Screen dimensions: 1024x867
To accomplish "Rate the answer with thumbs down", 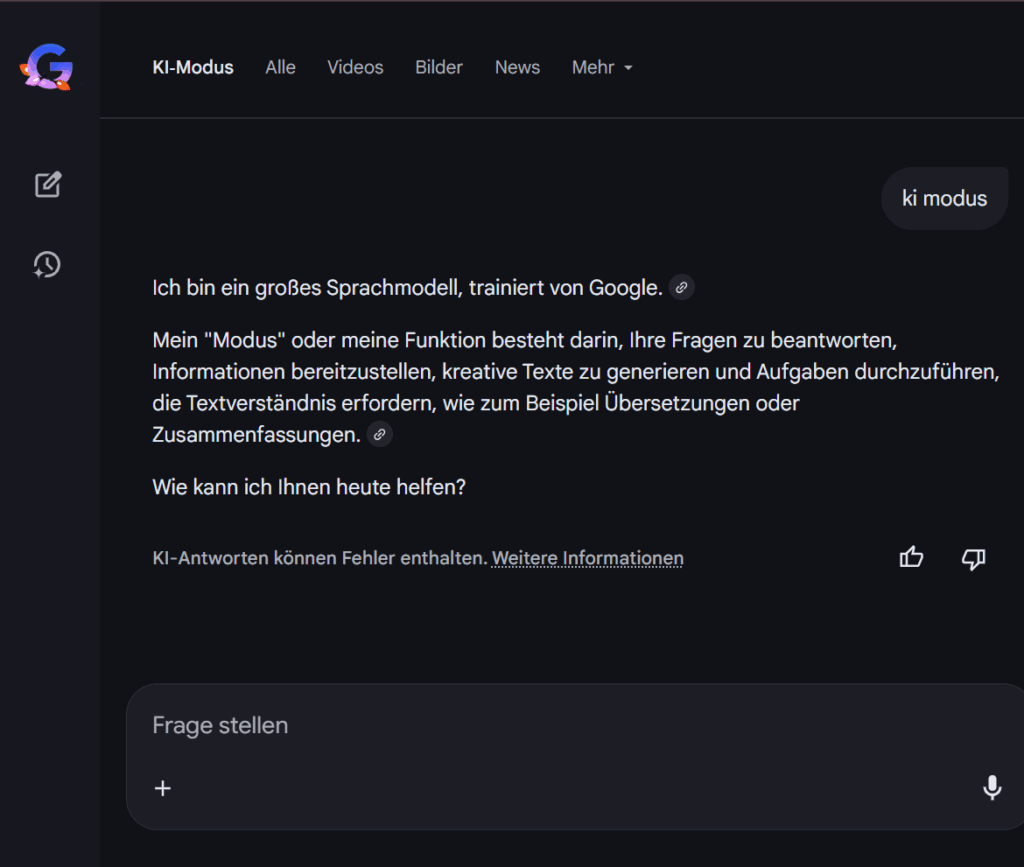I will pyautogui.click(x=973, y=558).
